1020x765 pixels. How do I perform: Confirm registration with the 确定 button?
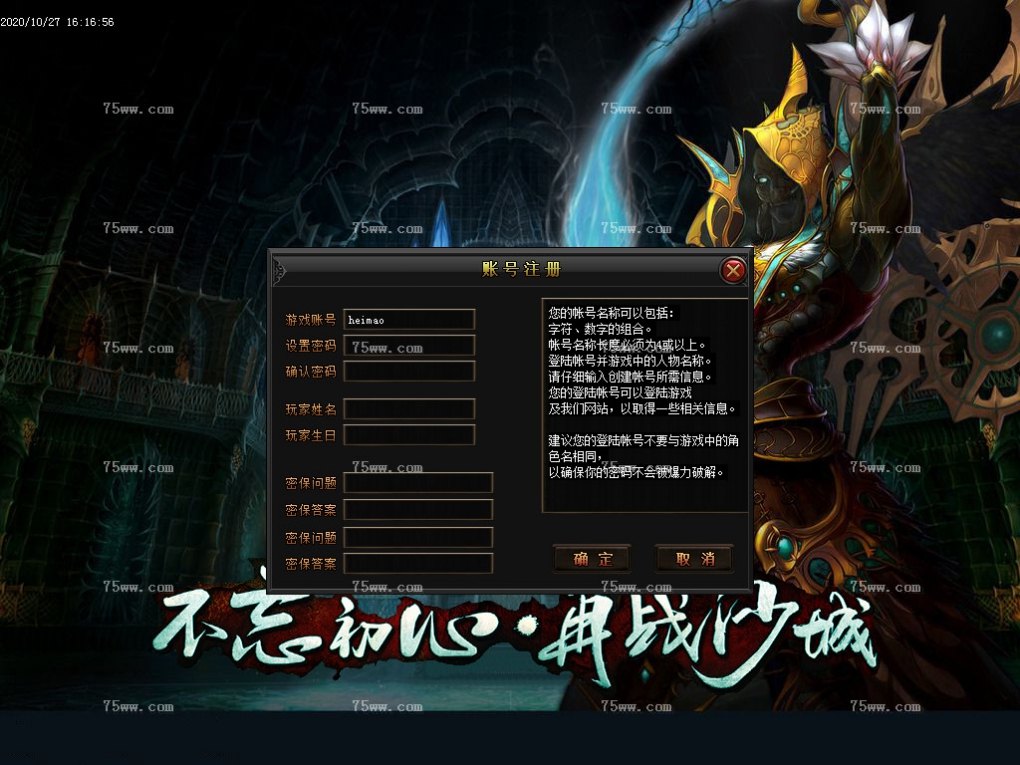click(x=593, y=559)
